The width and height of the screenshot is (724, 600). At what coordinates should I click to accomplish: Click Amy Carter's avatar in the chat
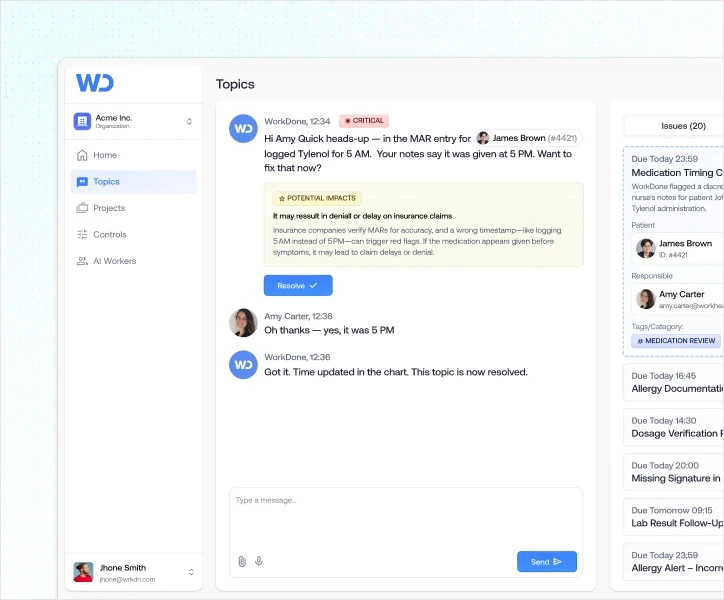(x=243, y=322)
